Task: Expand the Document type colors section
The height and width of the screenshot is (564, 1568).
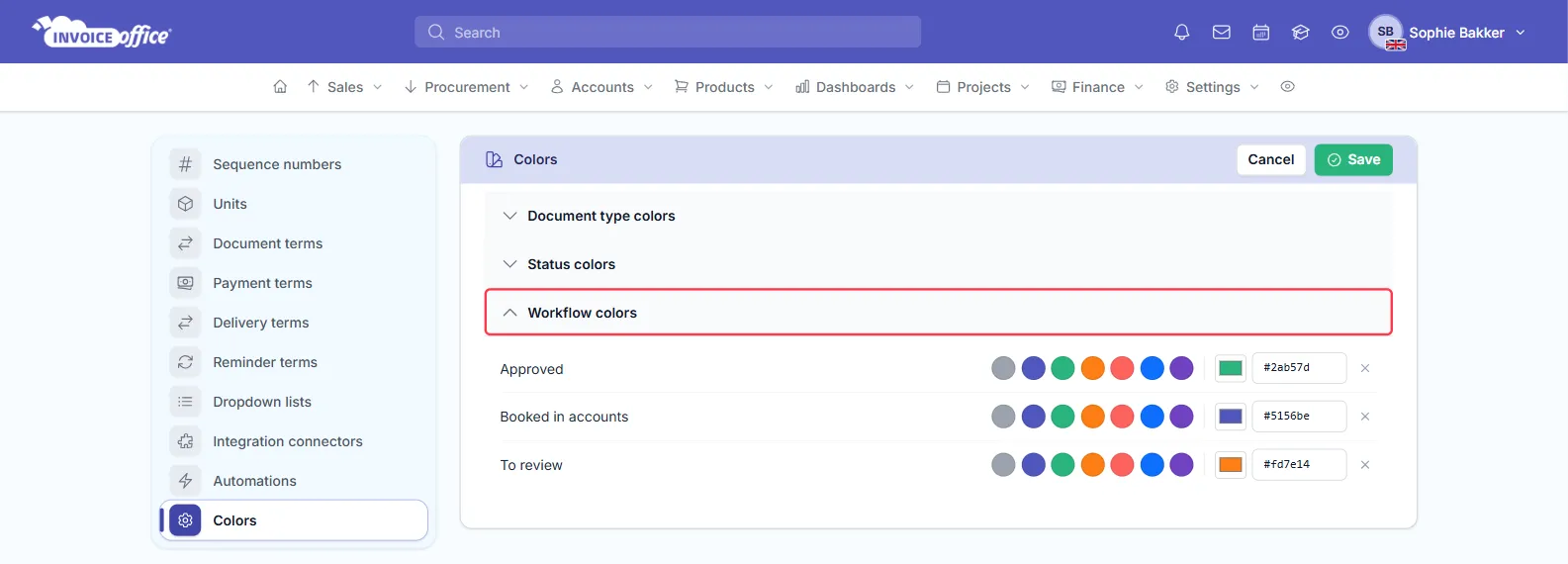Action: 938,216
